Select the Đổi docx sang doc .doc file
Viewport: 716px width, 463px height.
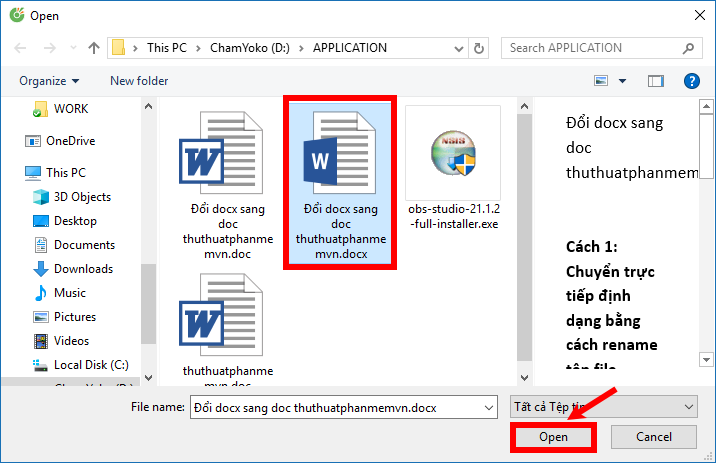click(x=227, y=186)
